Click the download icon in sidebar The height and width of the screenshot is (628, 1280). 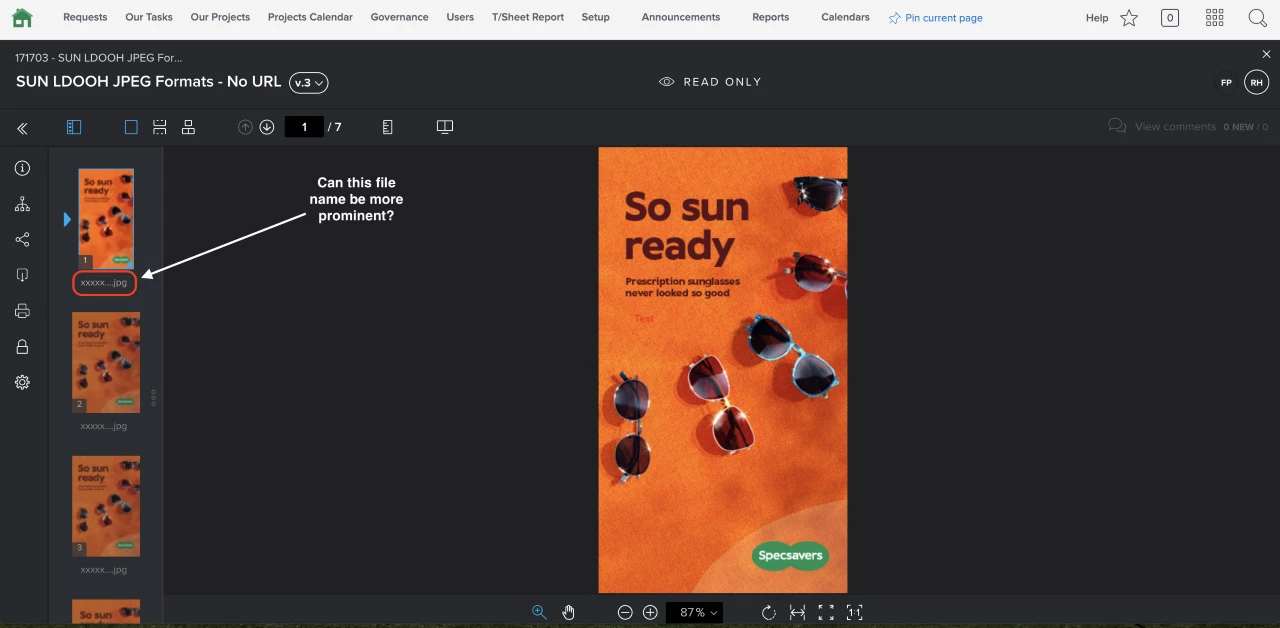pos(22,275)
